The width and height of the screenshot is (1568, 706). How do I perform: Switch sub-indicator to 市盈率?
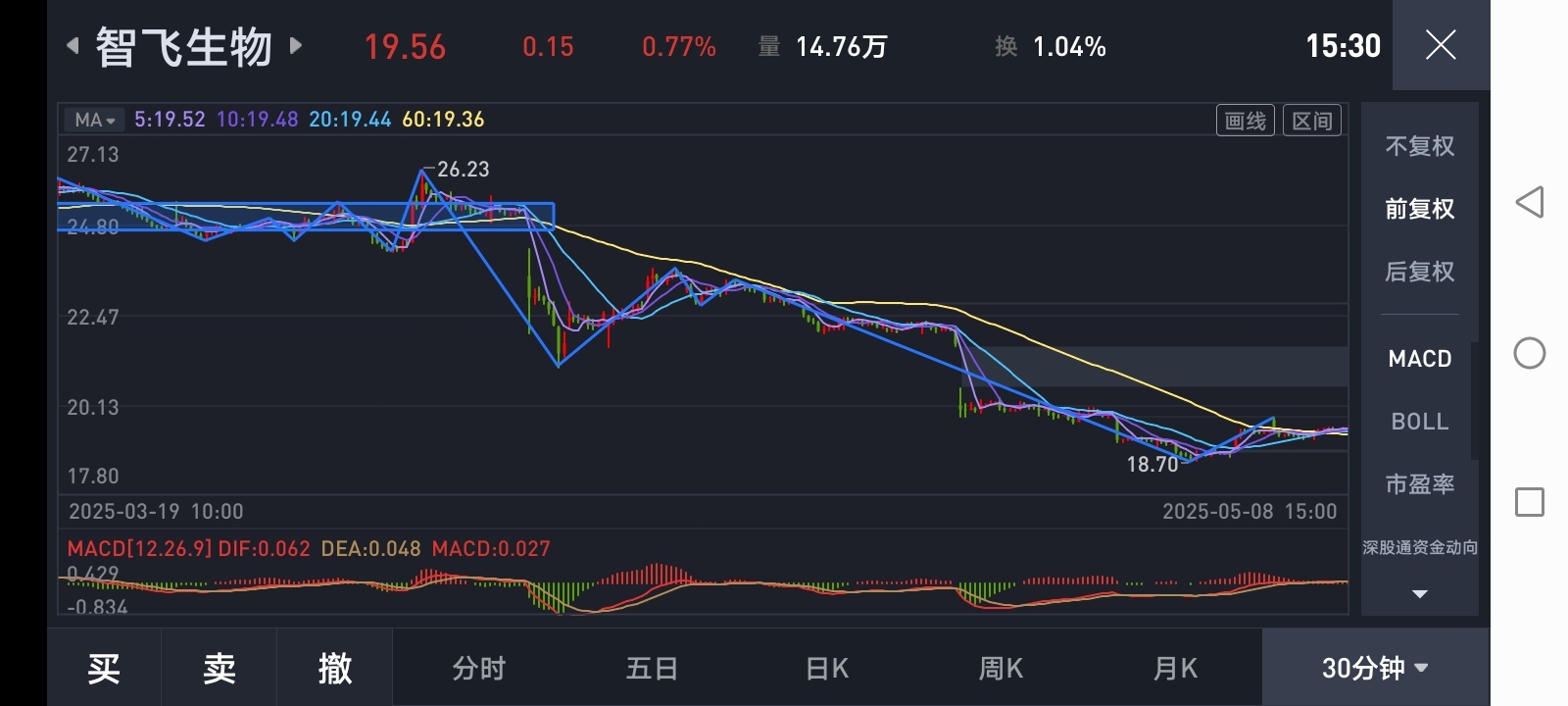click(1420, 484)
